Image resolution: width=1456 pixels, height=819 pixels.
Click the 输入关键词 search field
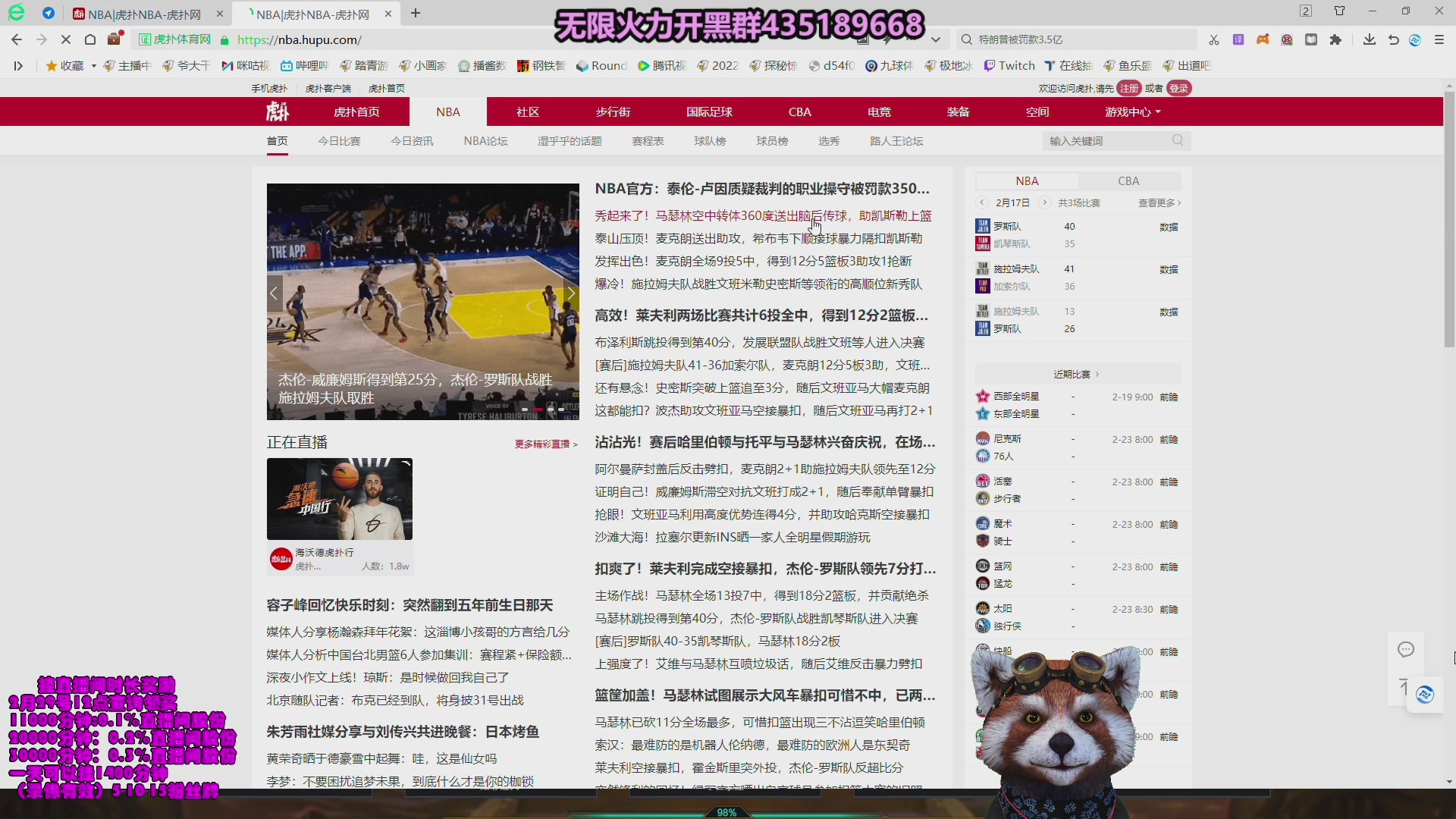1107,140
